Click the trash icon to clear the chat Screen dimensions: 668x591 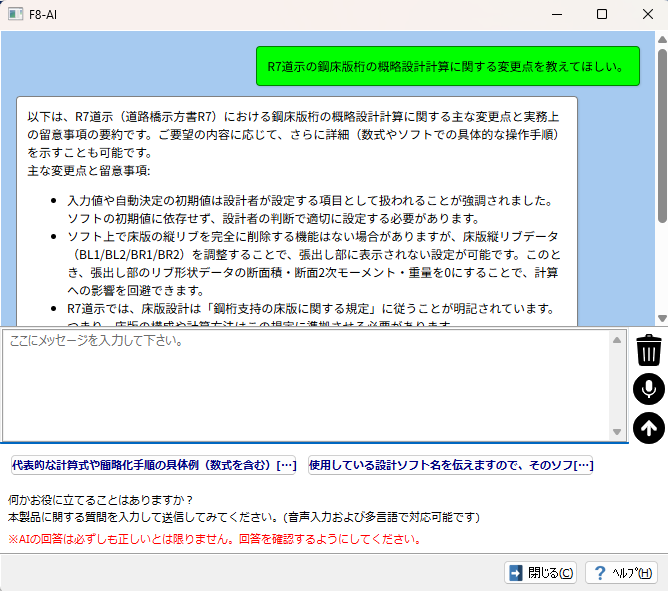coord(648,350)
